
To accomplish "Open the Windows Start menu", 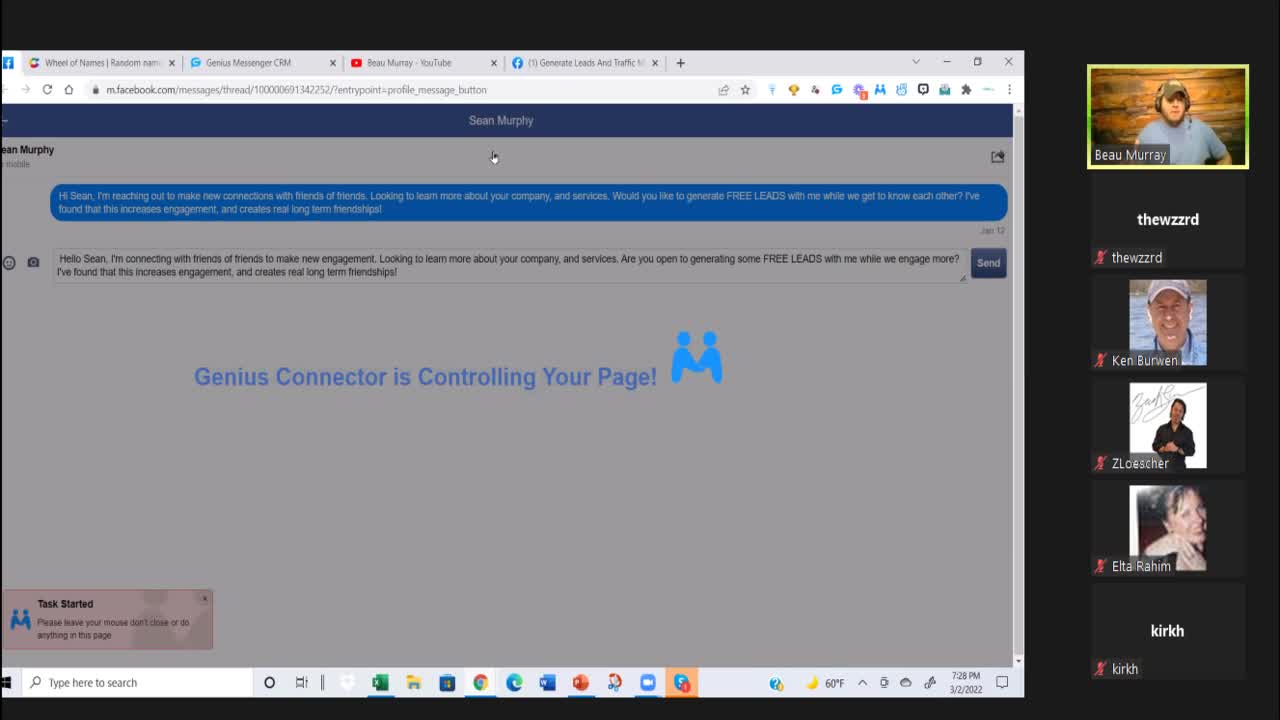I will [x=6, y=683].
